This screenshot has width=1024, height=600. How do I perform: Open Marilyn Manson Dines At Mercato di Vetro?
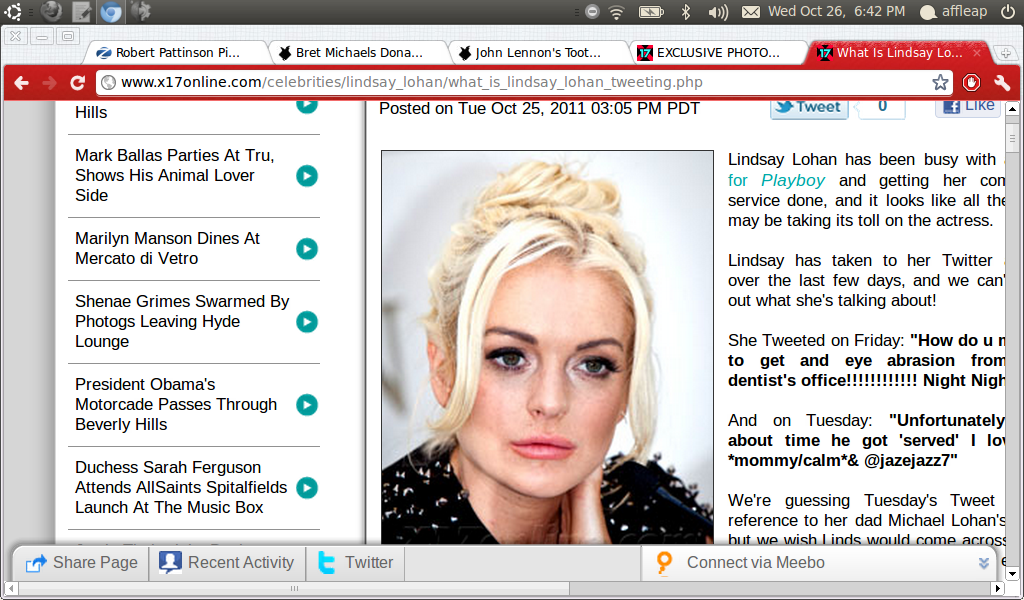[167, 249]
